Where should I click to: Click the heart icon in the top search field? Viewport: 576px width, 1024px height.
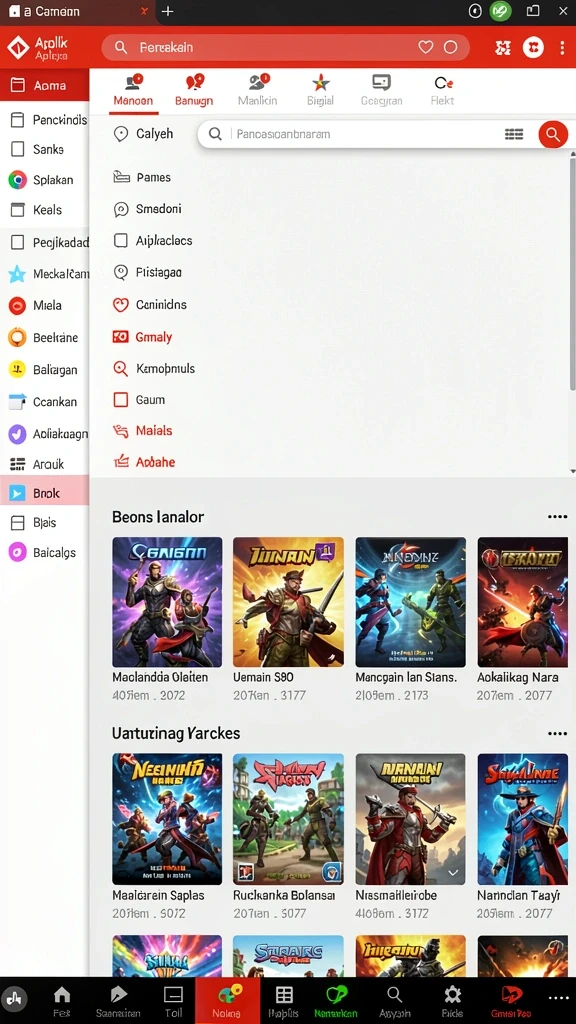426,47
